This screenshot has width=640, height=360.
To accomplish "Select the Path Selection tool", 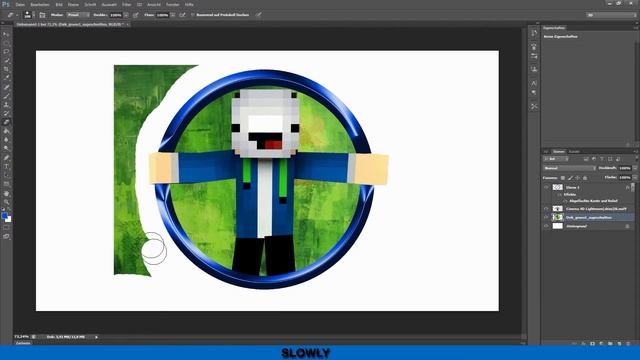I will pos(6,176).
